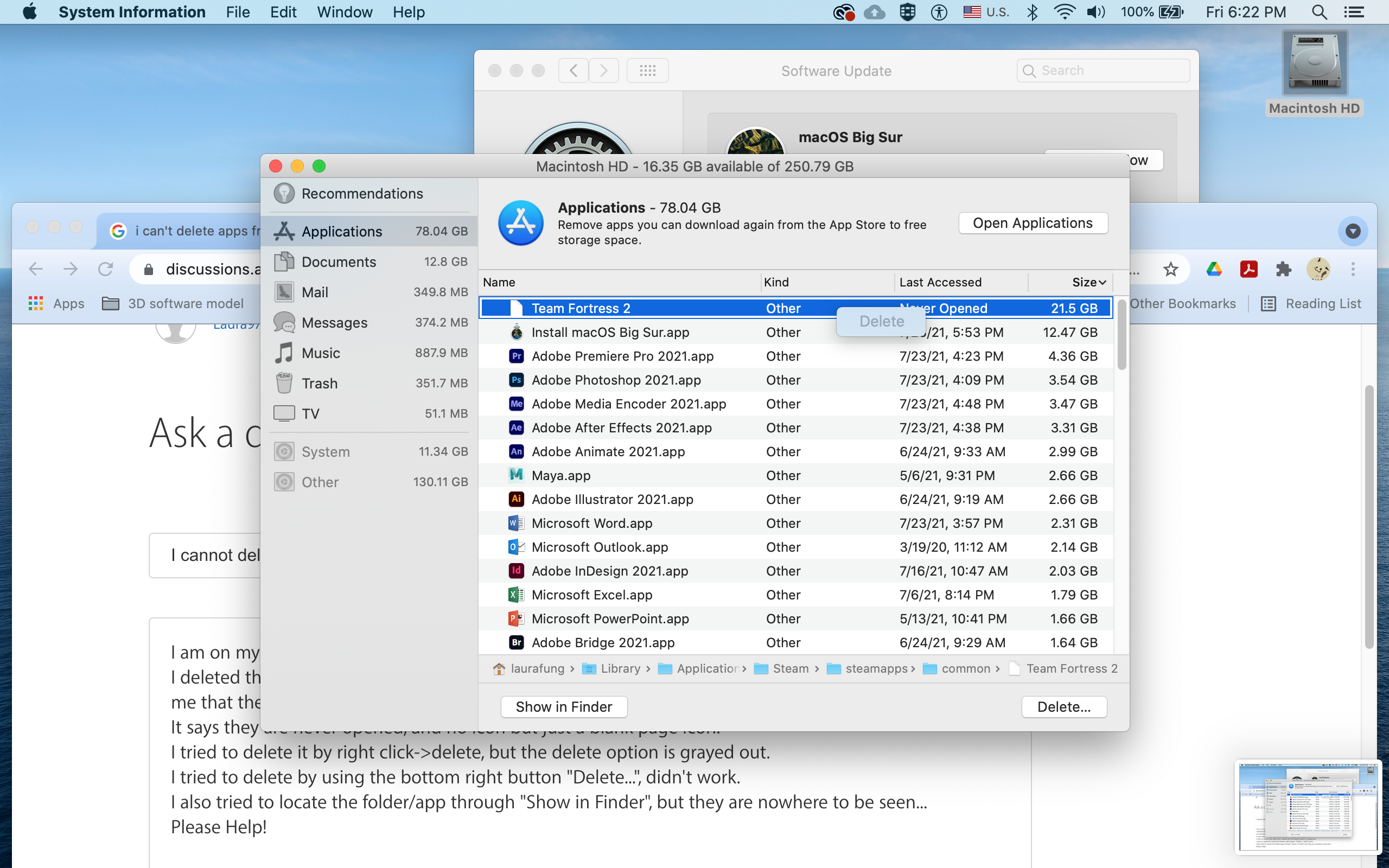
Task: Click the Maya.app icon in list
Action: point(516,475)
